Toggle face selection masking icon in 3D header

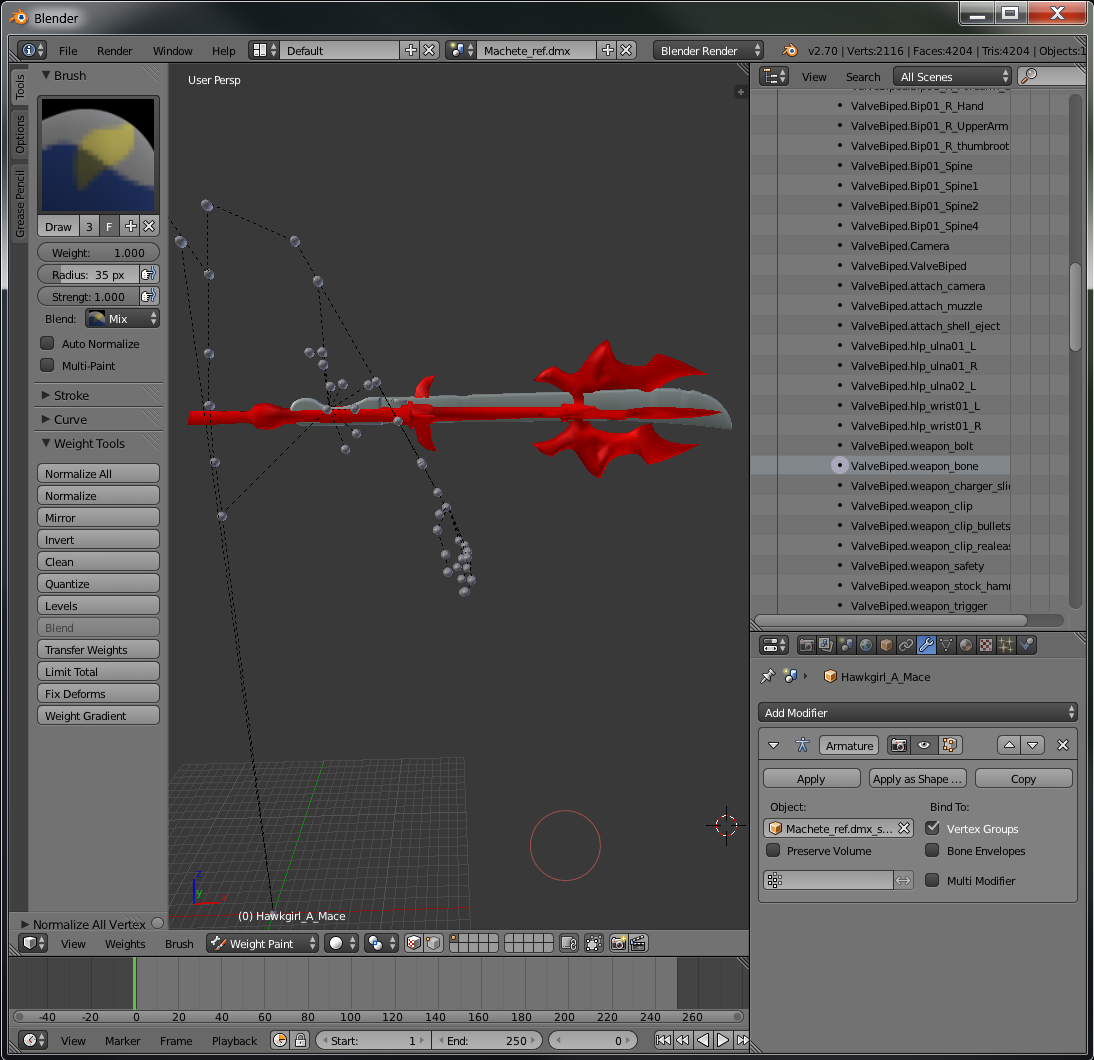click(414, 943)
